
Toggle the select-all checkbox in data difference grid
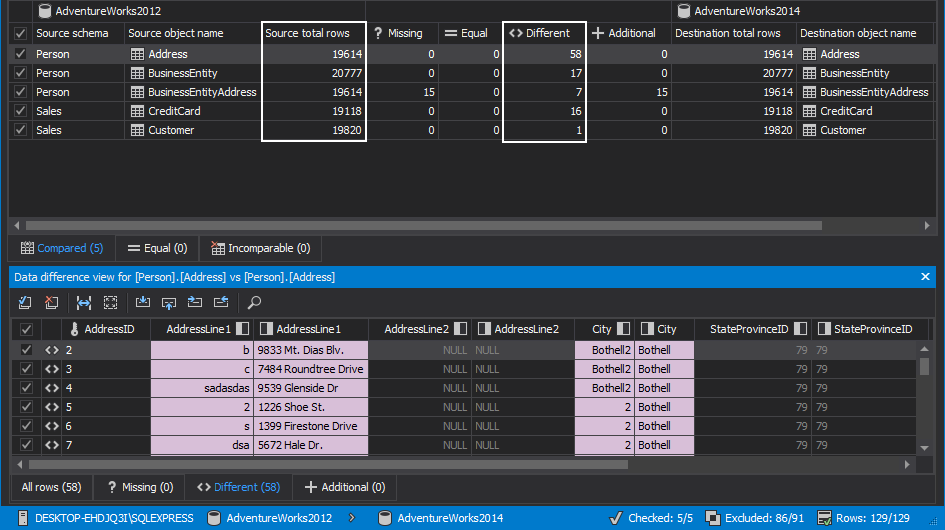point(26,330)
